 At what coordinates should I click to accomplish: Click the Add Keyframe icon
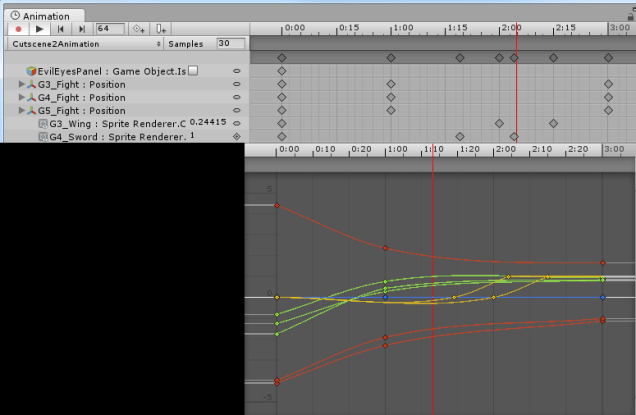(x=139, y=29)
